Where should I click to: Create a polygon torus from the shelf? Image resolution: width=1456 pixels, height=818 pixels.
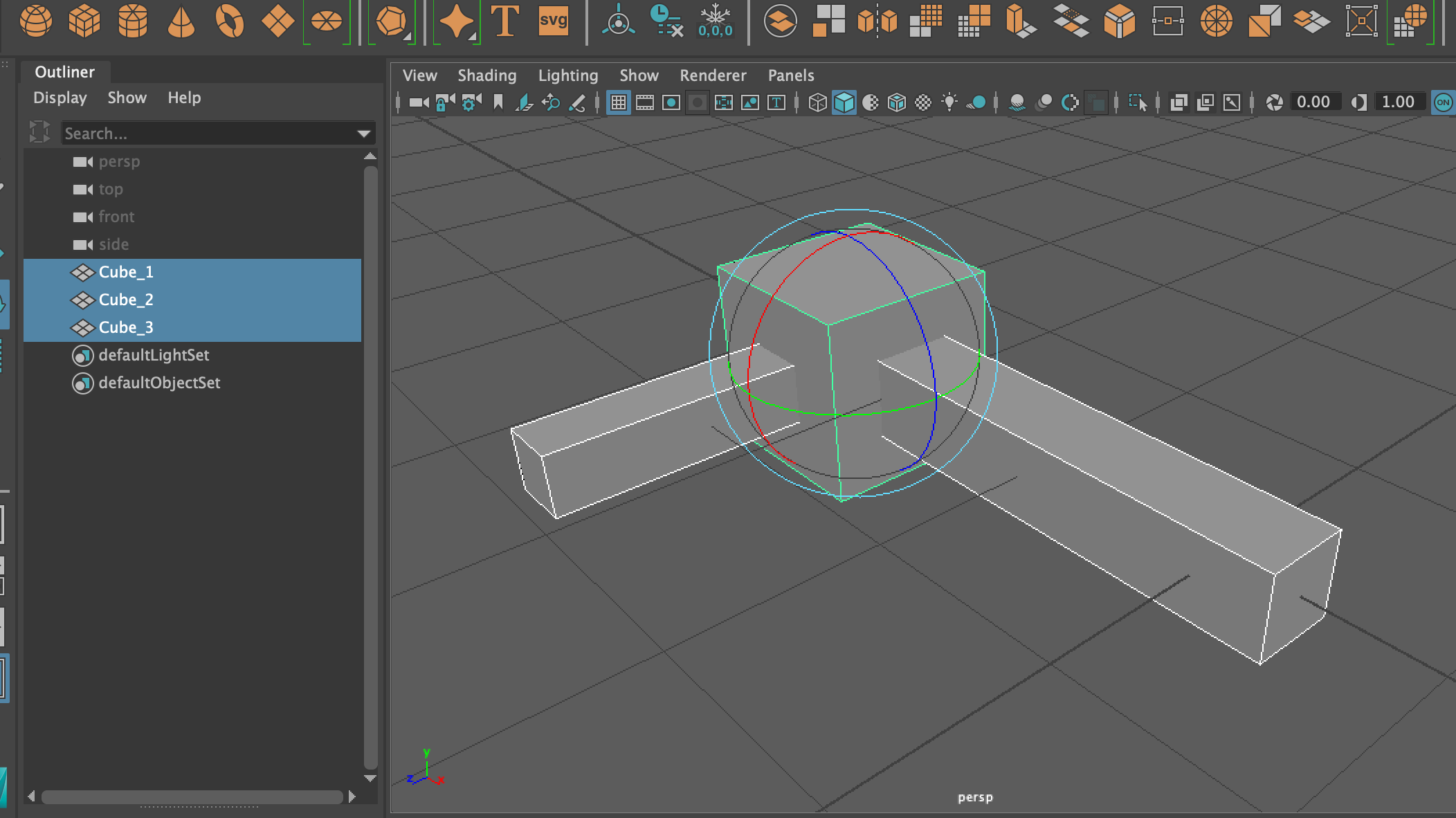coord(230,21)
